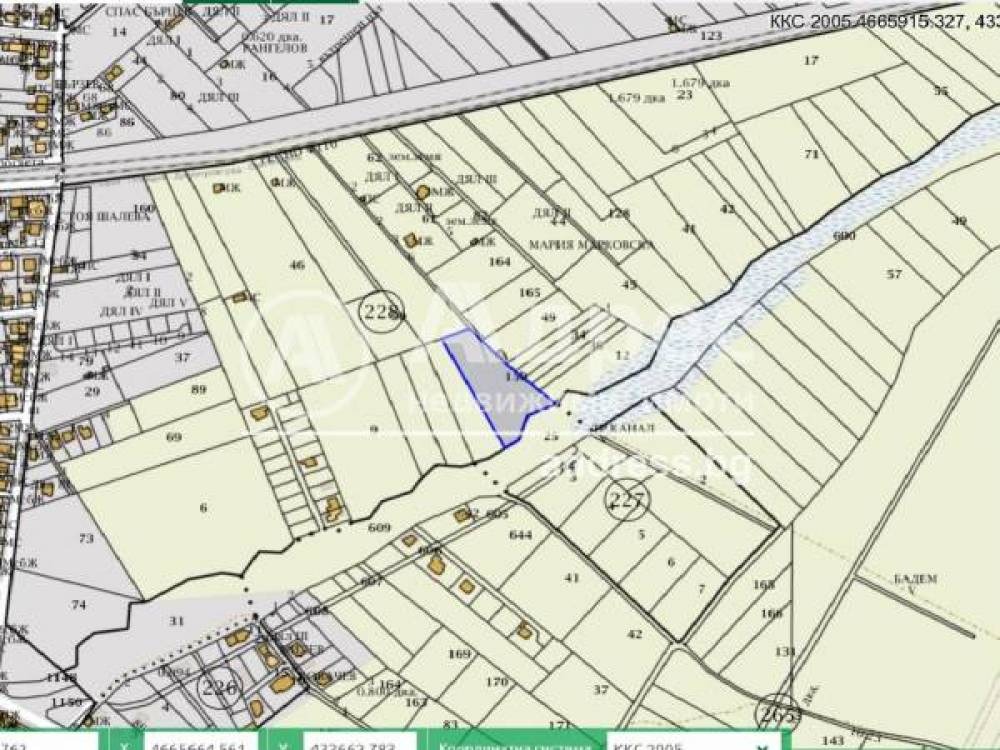Select parcel 46 on the map
The image size is (1000, 750).
(296, 265)
